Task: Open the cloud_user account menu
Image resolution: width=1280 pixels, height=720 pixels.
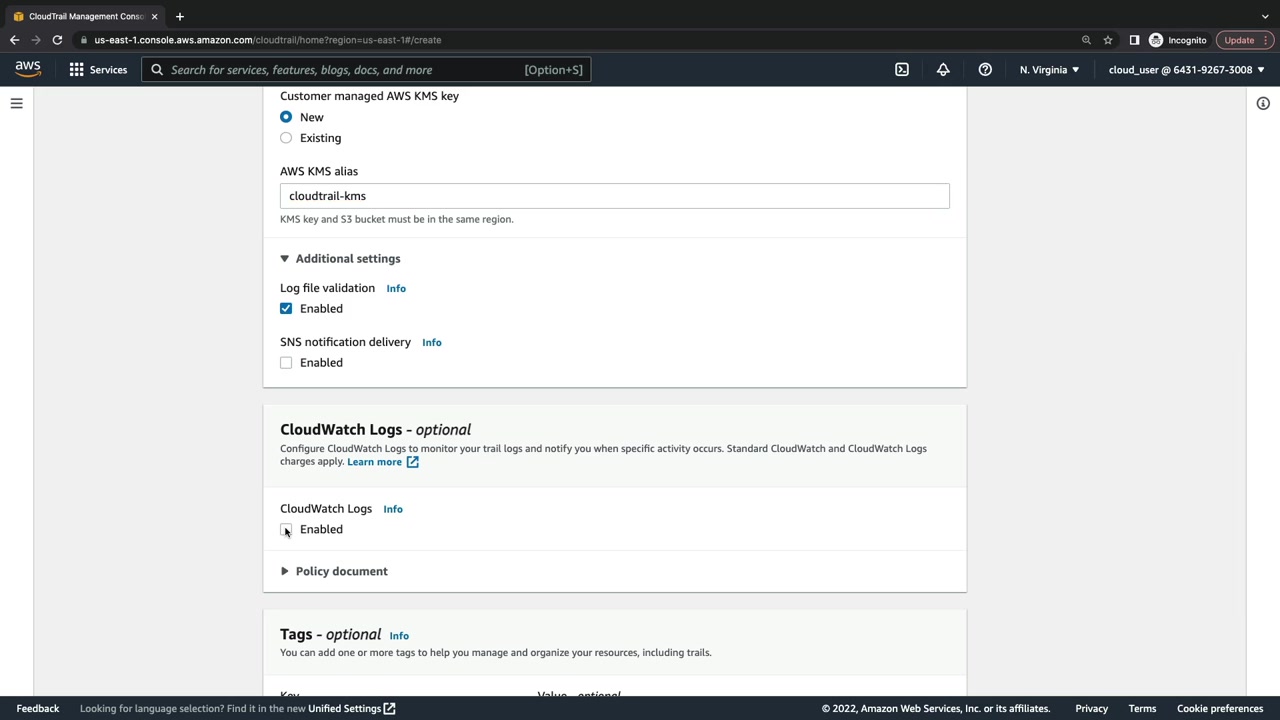Action: (1186, 70)
